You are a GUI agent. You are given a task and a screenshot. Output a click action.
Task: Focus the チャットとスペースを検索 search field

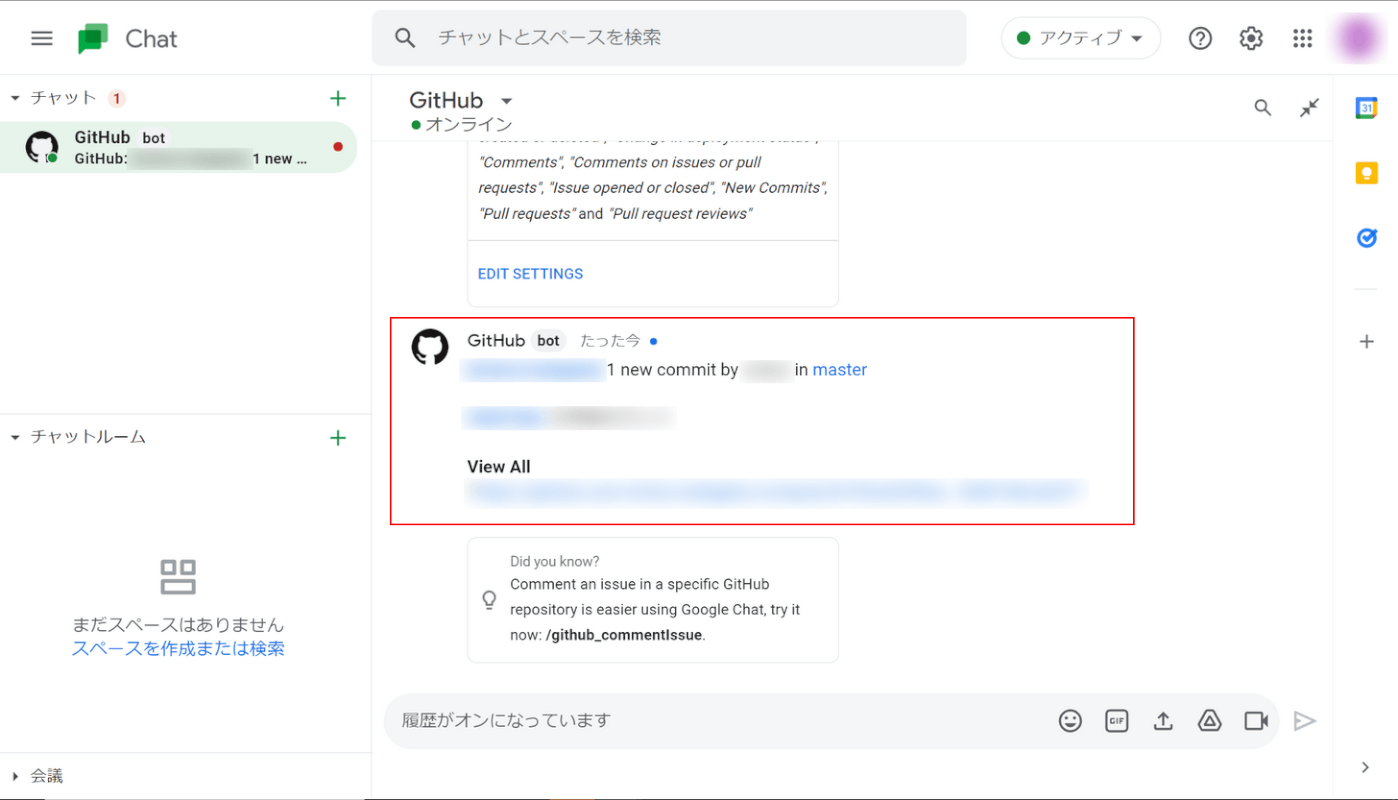(x=669, y=38)
